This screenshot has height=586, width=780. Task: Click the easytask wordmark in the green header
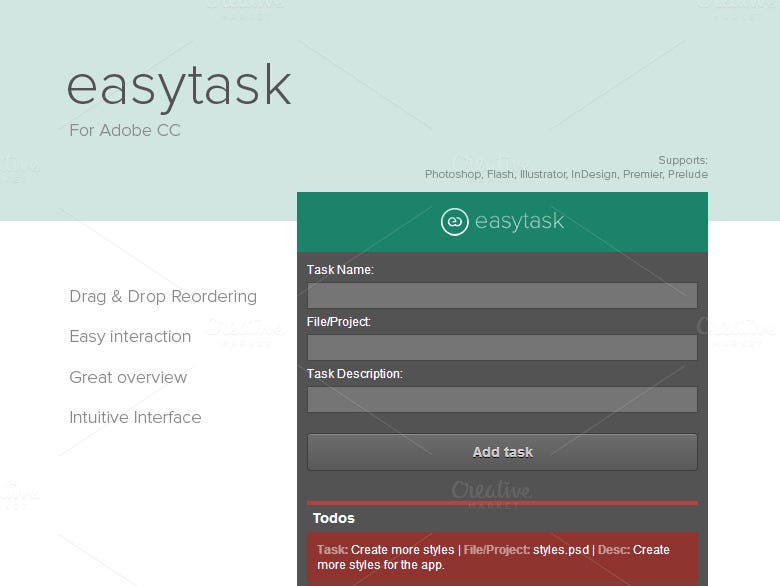point(519,221)
